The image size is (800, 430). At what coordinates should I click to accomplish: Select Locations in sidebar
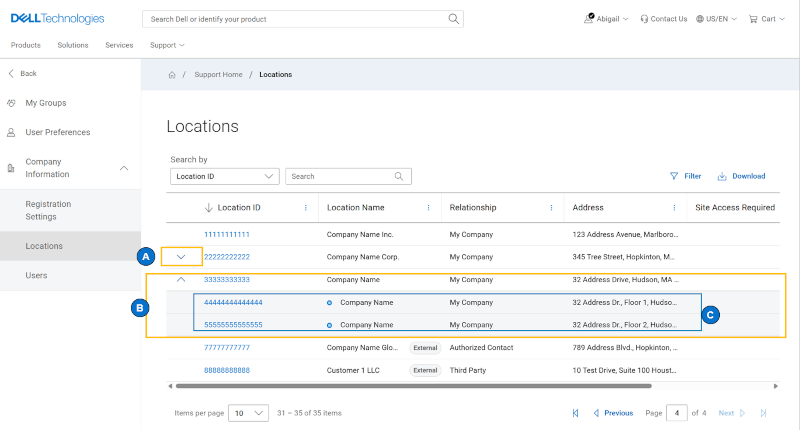70,246
